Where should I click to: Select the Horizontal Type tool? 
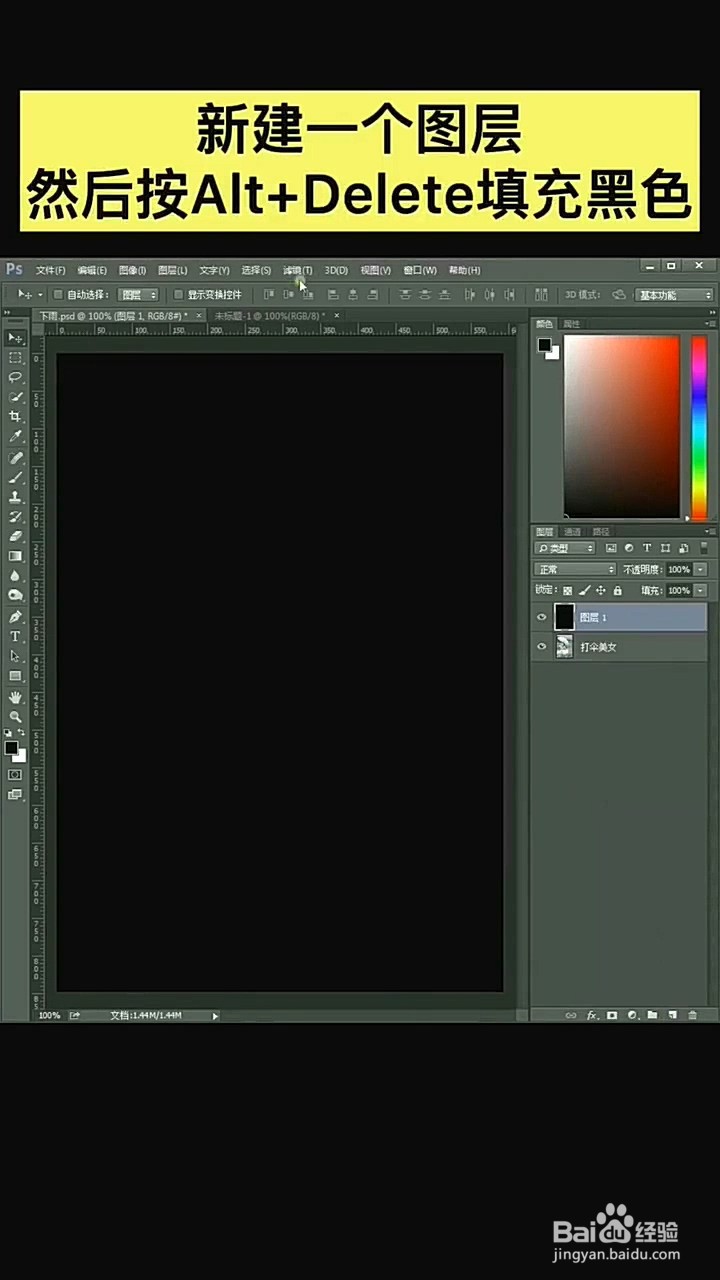(x=15, y=636)
